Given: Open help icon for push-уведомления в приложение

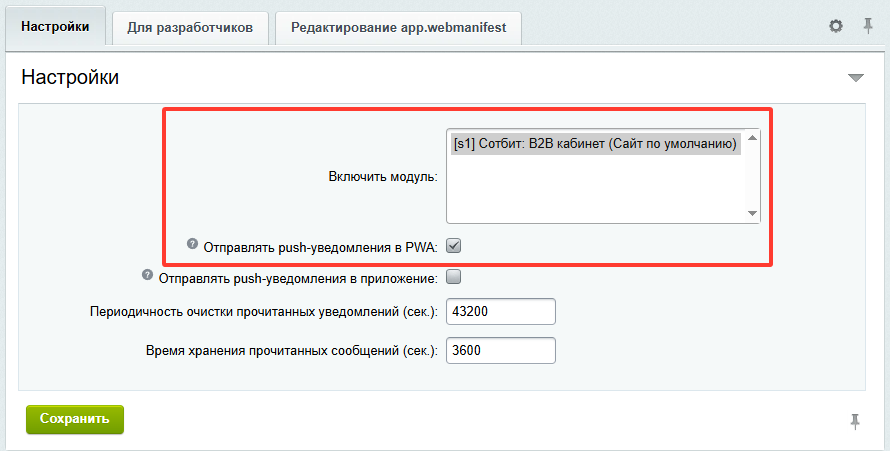Looking at the screenshot, I should (x=148, y=275).
